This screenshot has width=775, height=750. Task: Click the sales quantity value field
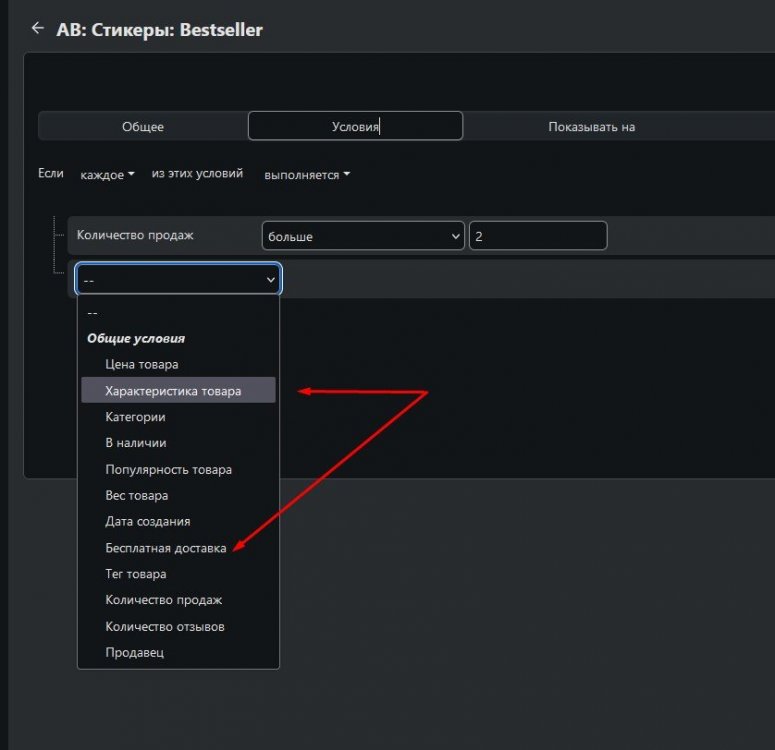[538, 236]
